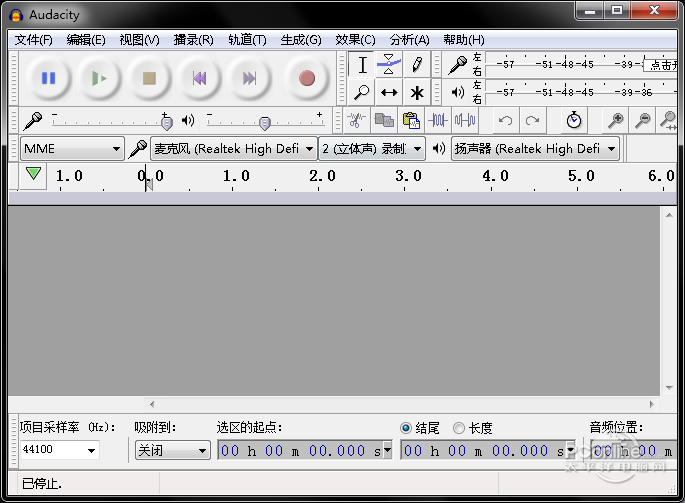Click the Pause transport button
Viewport: 685px width, 503px height.
48,78
